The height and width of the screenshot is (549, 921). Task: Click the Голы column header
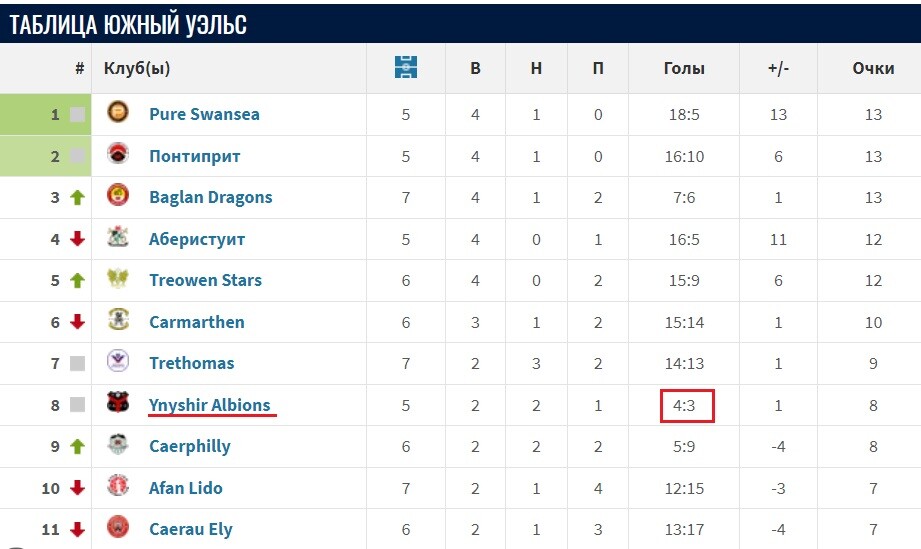pyautogui.click(x=684, y=69)
